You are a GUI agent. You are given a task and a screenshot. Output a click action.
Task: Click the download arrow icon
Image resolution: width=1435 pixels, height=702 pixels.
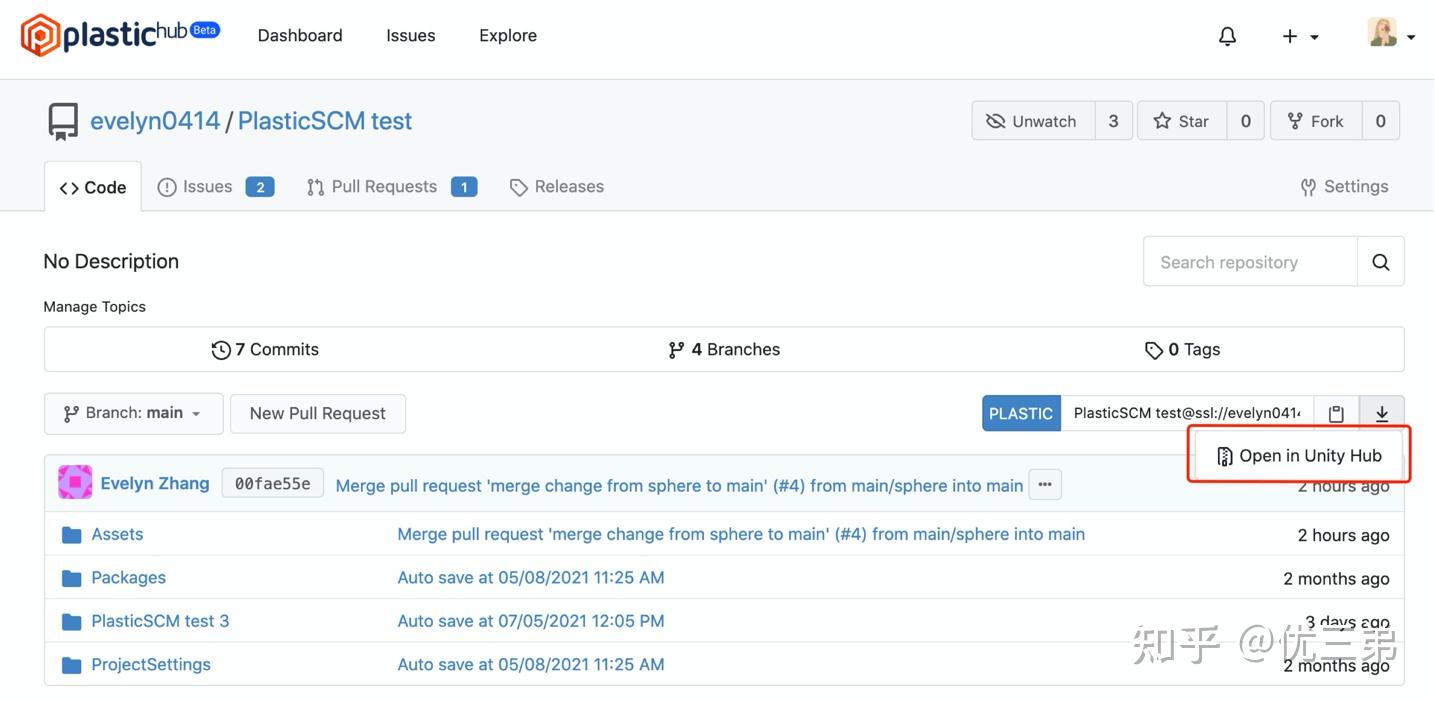(1382, 414)
